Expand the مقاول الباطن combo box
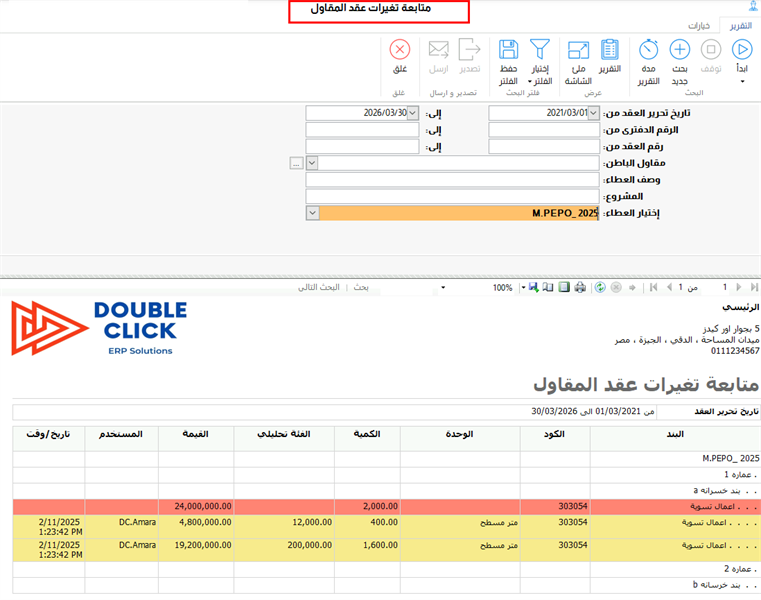Screen dimensions: 761x600 [312, 163]
